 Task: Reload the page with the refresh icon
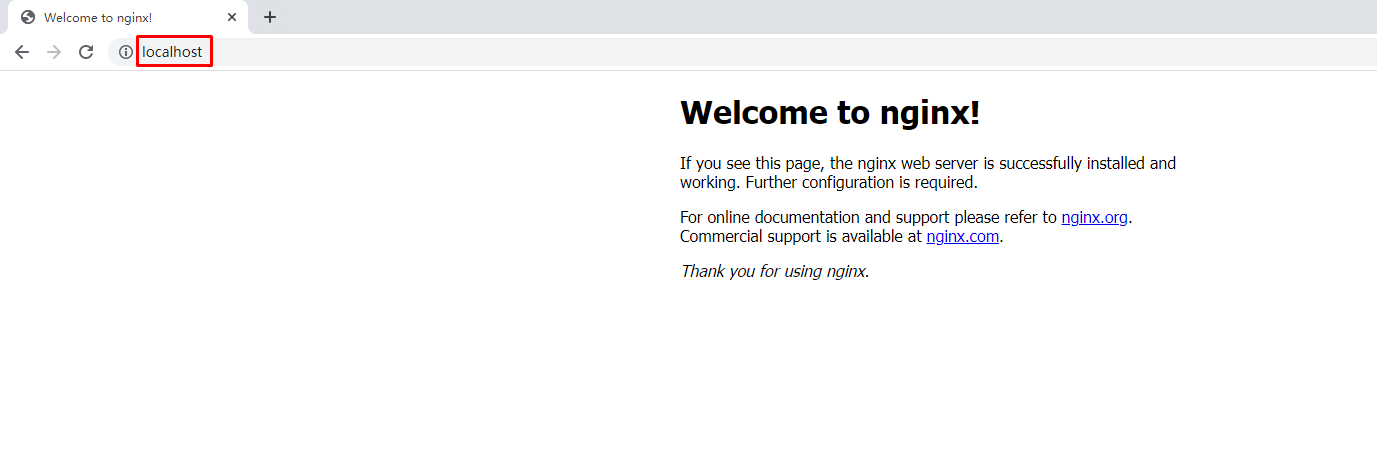pyautogui.click(x=86, y=52)
